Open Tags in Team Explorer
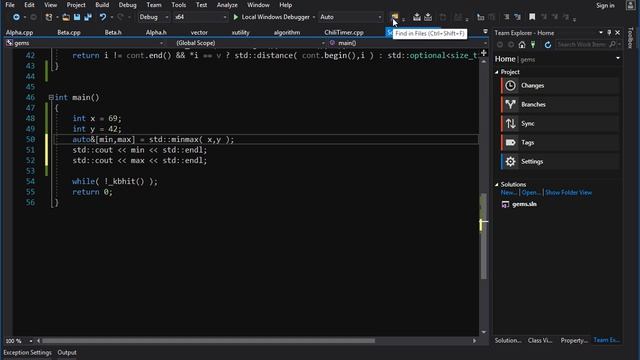 561,142
